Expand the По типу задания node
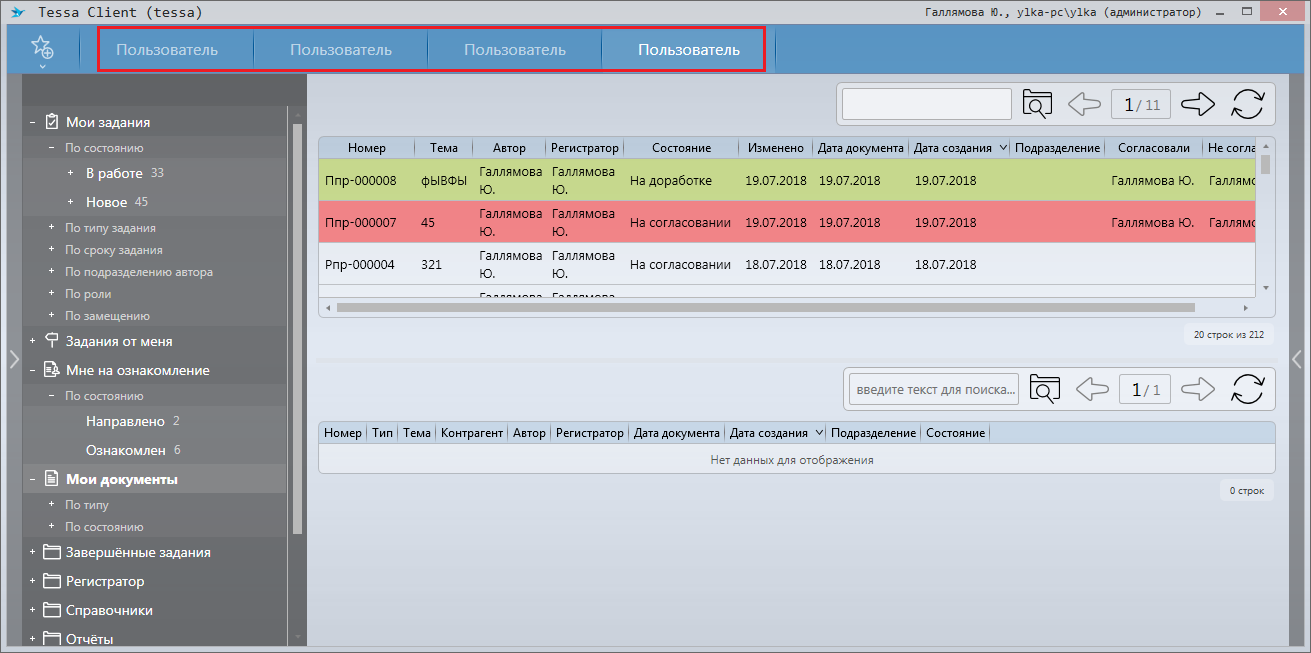Viewport: 1311px width, 653px height. click(51, 228)
